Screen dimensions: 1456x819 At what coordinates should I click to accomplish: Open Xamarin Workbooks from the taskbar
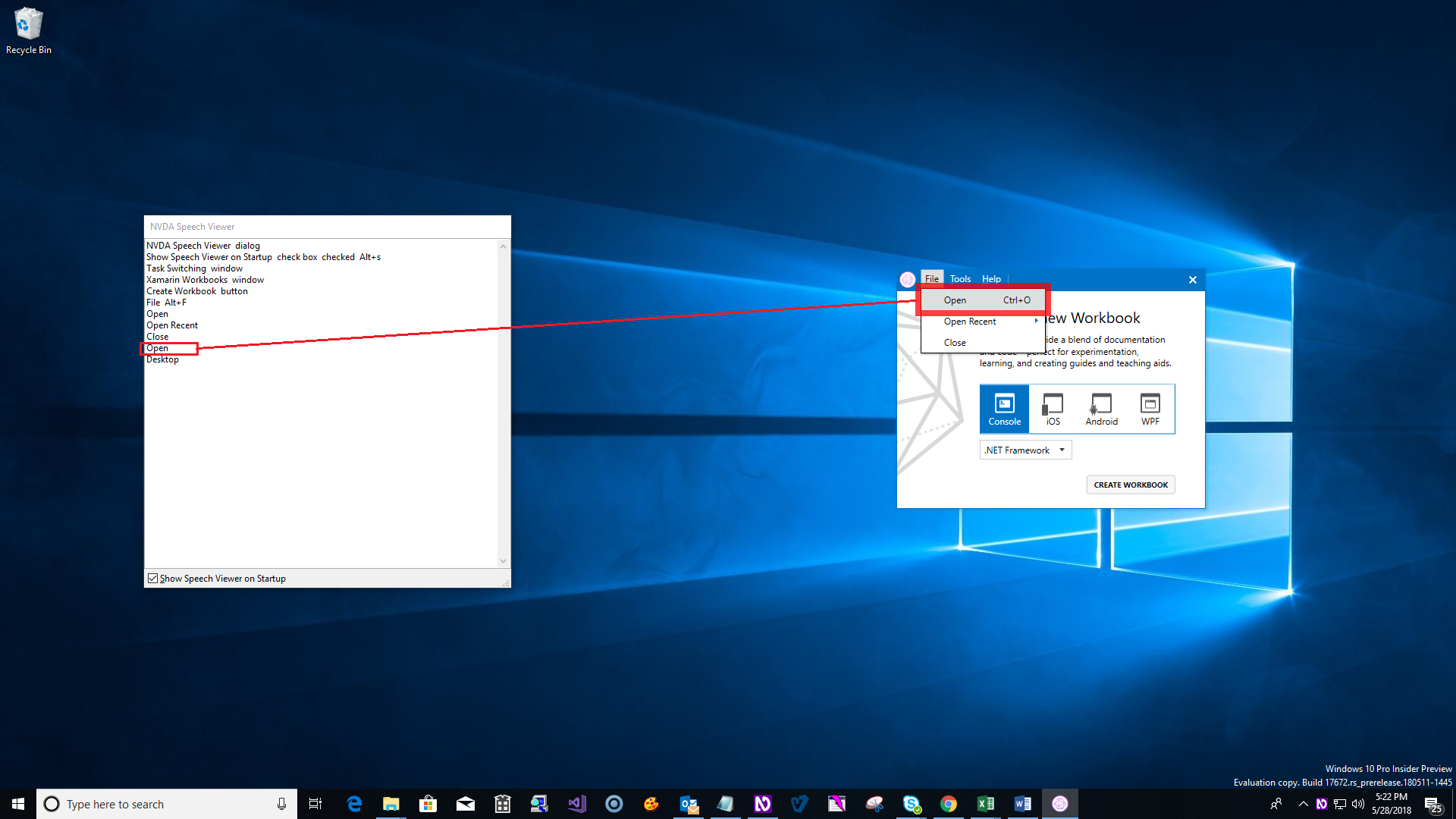(1059, 803)
